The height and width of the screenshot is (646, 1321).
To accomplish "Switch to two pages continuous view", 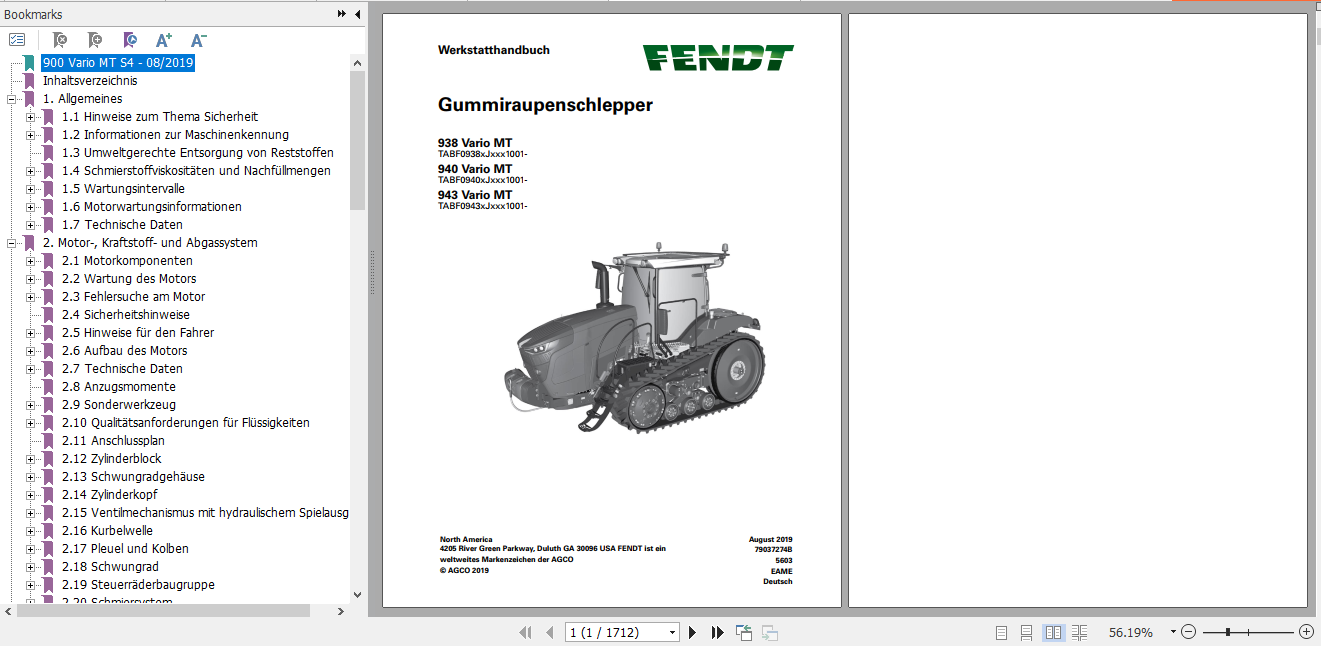I will coord(1079,632).
